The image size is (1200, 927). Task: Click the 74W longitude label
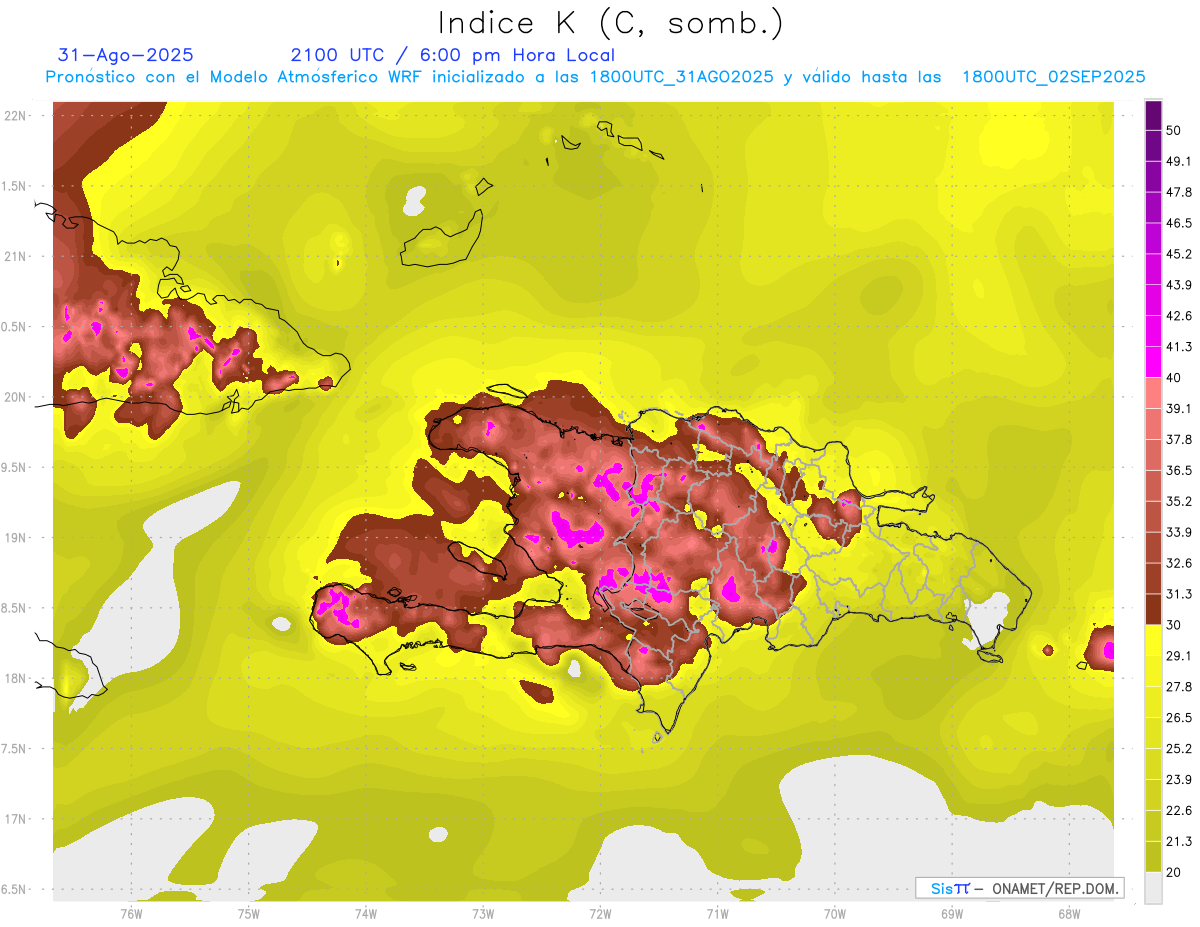(365, 914)
